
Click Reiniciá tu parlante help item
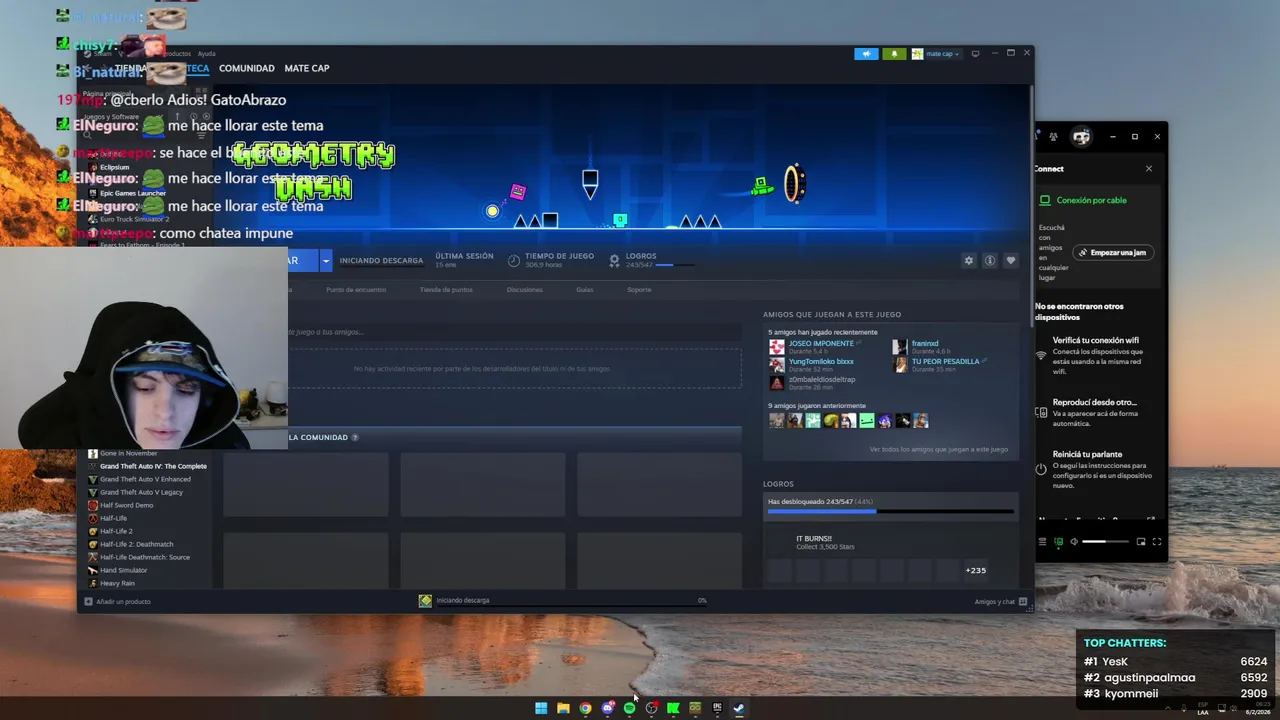(1094, 469)
